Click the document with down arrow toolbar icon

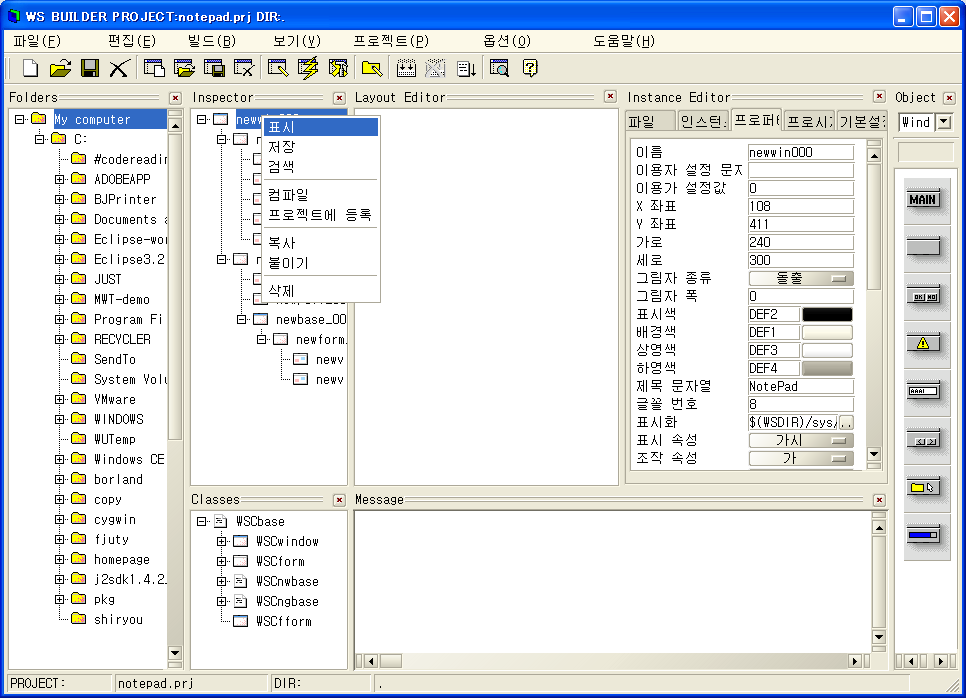coord(466,68)
